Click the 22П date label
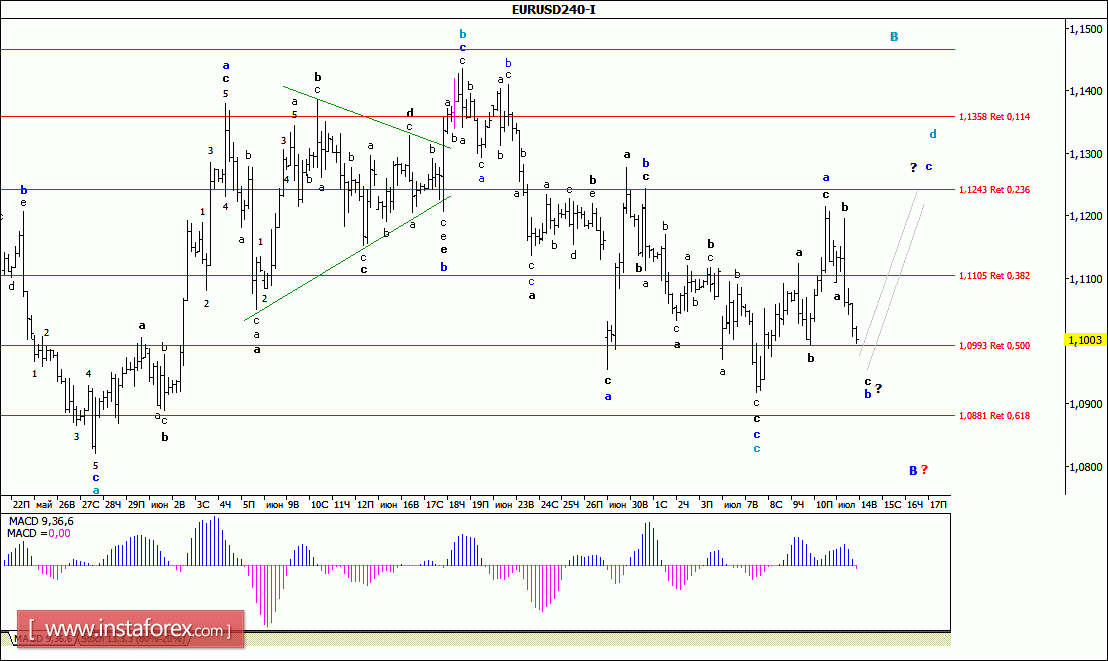Screen dimensions: 1108x661 coord(21,504)
